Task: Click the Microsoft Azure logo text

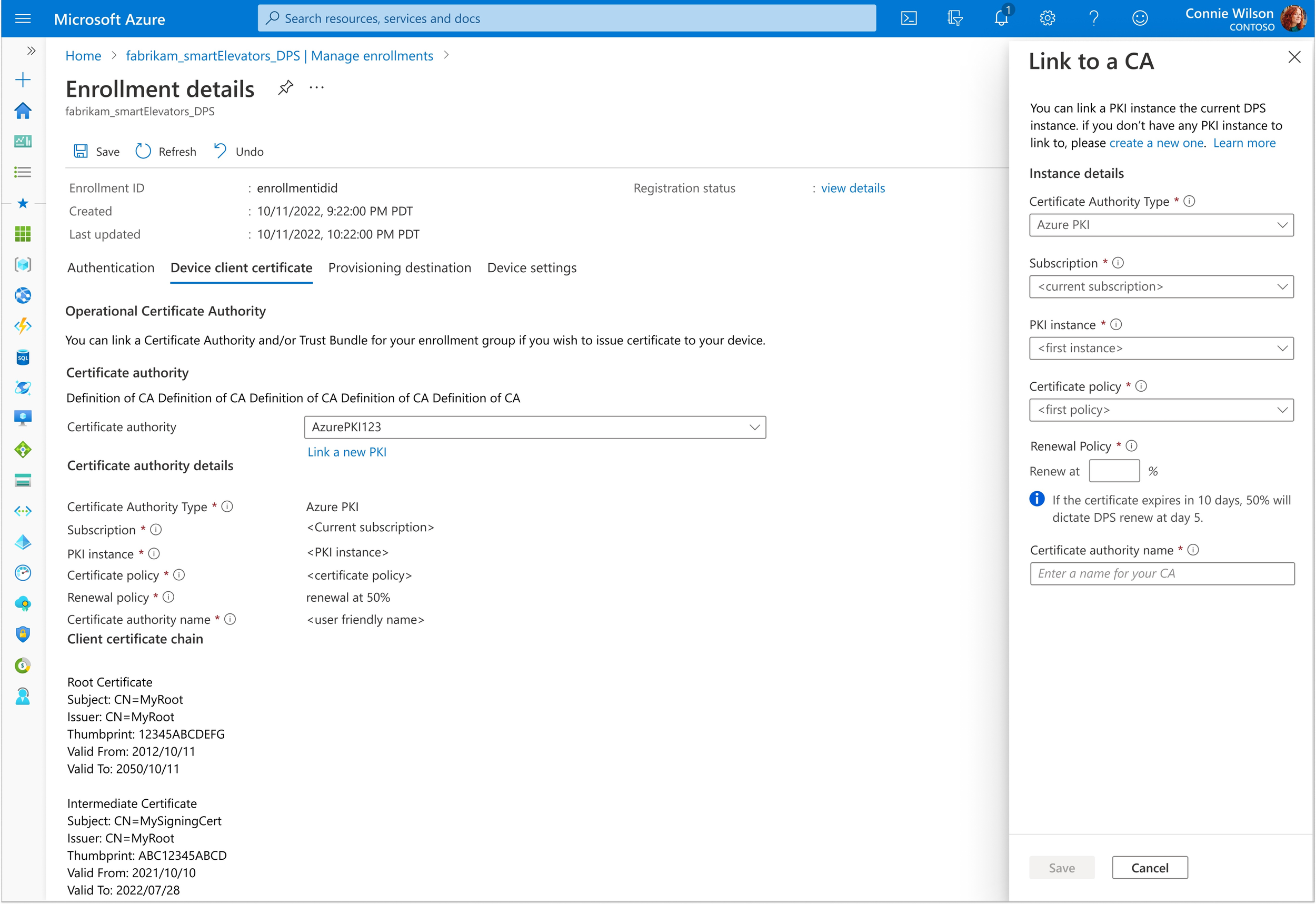Action: (x=109, y=19)
